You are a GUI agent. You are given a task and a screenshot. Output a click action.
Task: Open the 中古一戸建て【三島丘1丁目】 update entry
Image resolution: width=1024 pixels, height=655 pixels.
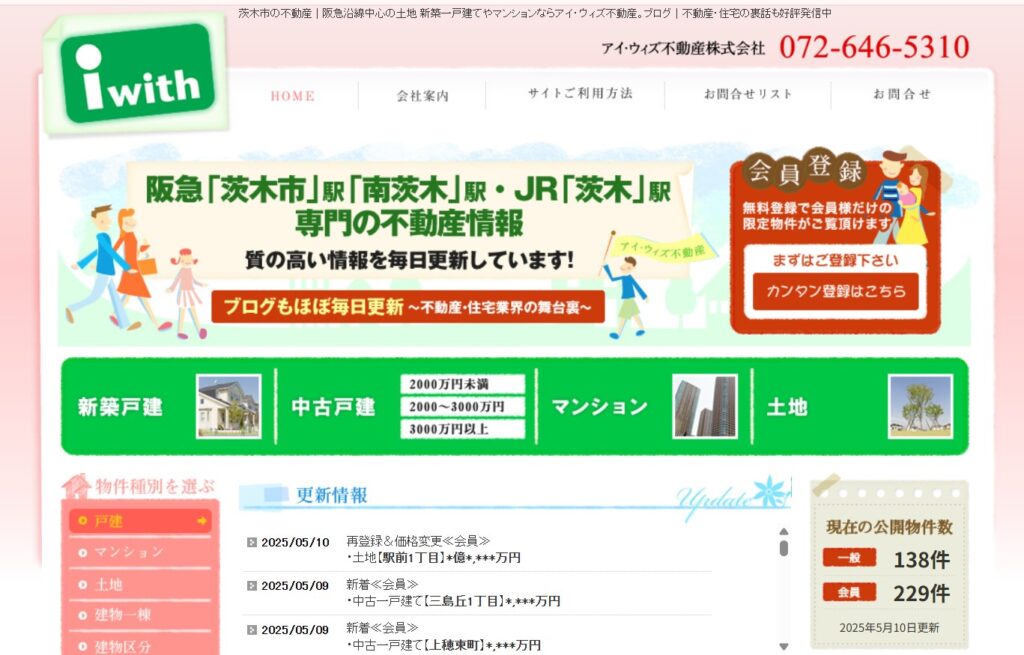[453, 601]
